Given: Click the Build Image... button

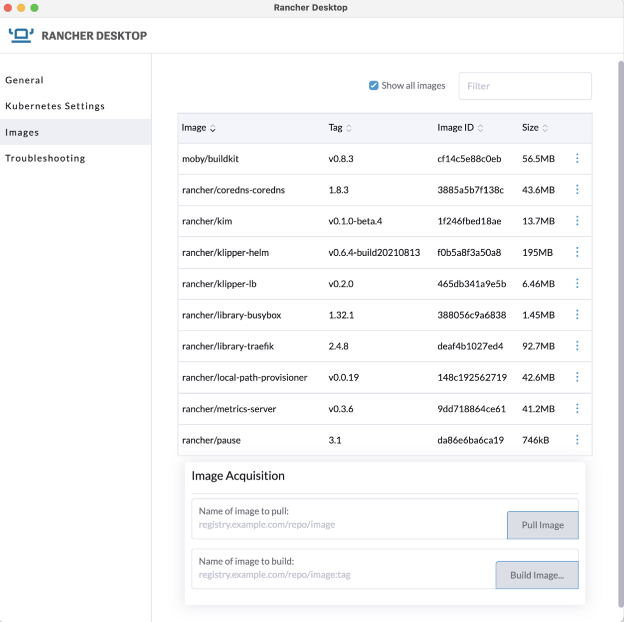Looking at the screenshot, I should point(537,575).
